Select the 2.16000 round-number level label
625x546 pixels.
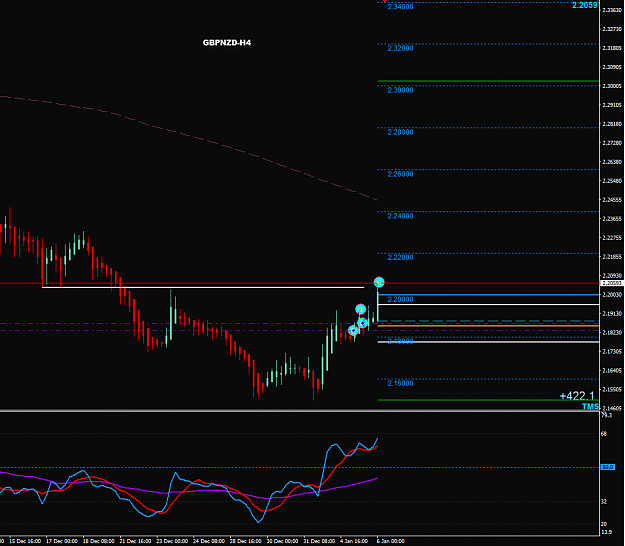click(400, 383)
